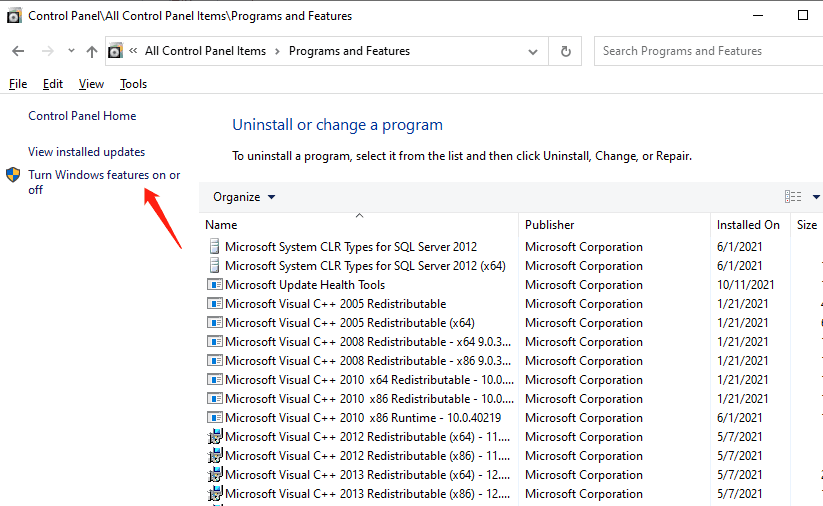
Task: Click icon of Visual C++ 2005 Redistributable (x64)
Action: tap(215, 322)
